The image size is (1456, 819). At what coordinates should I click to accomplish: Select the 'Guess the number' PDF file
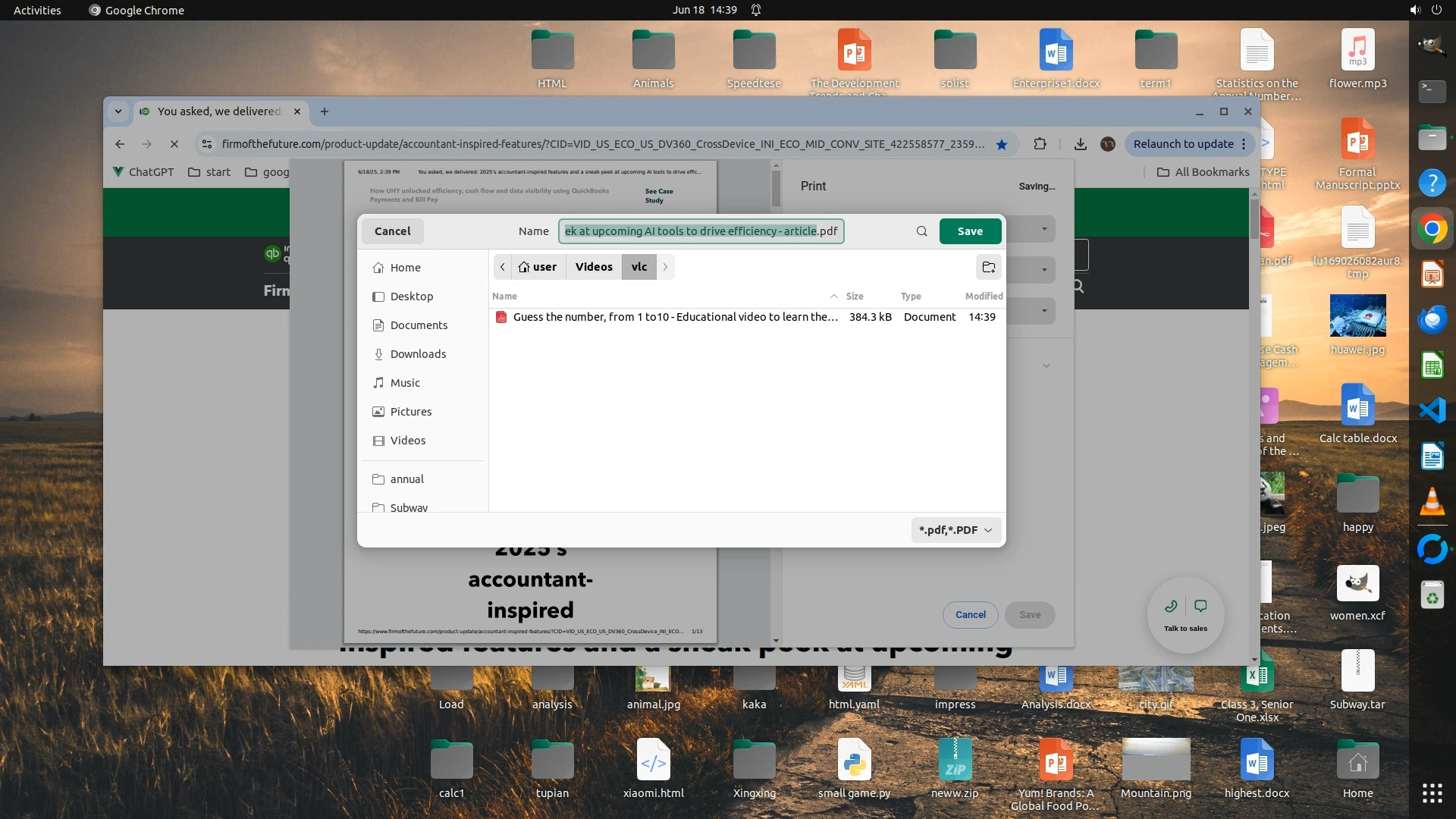[675, 317]
